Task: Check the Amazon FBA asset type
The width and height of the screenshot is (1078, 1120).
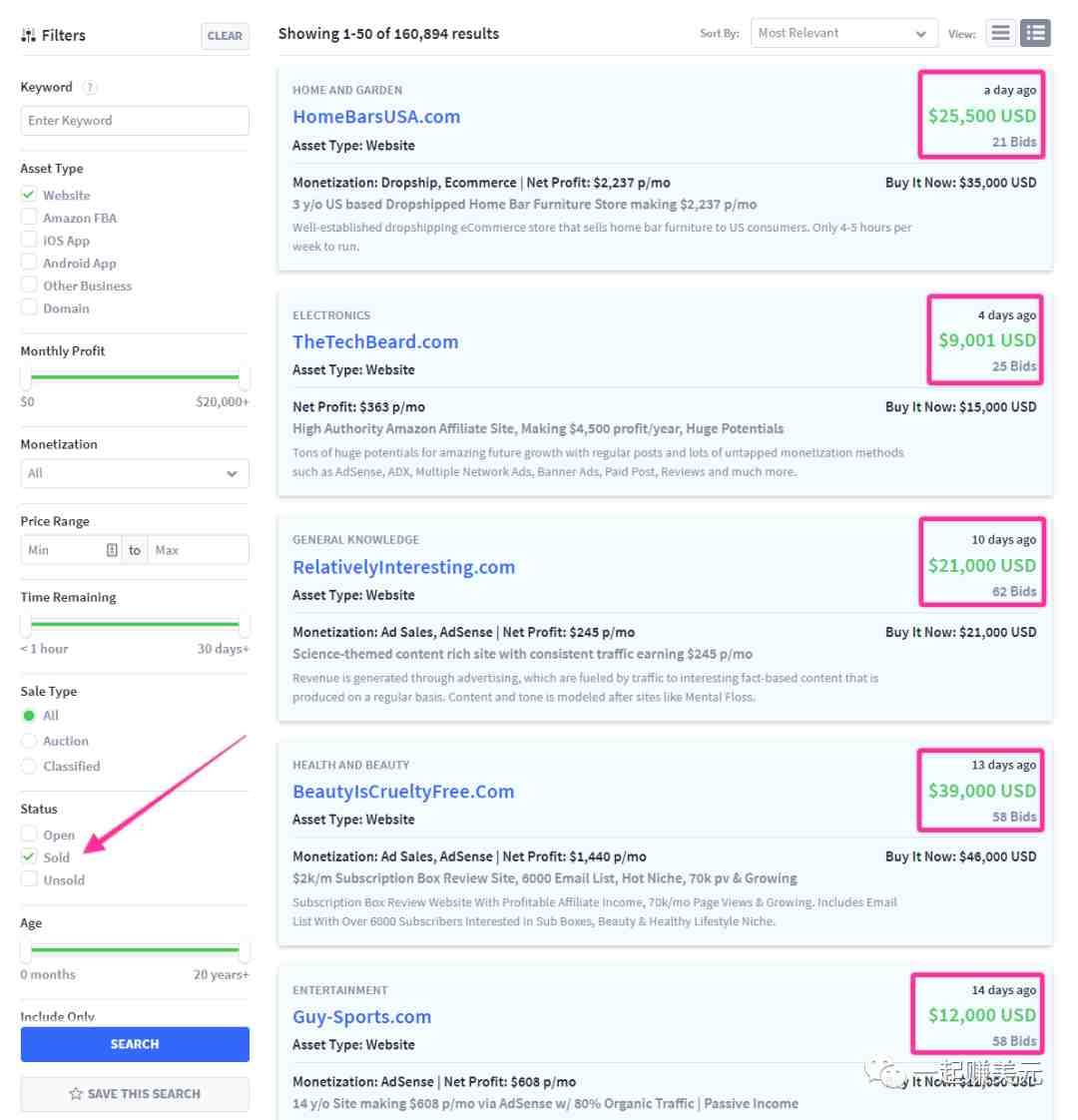Action: (x=29, y=218)
